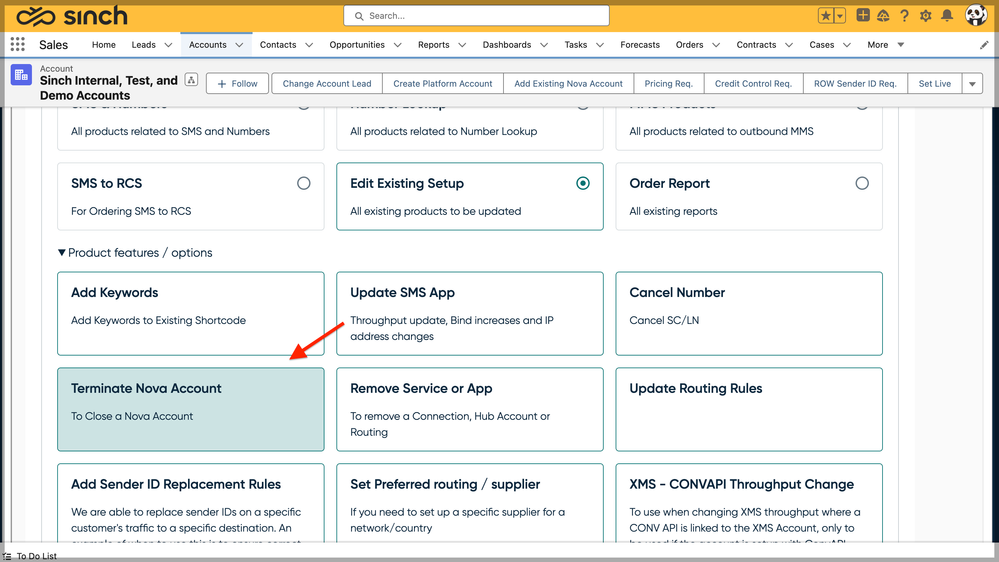
Task: Go to the Home tab
Action: 104,45
